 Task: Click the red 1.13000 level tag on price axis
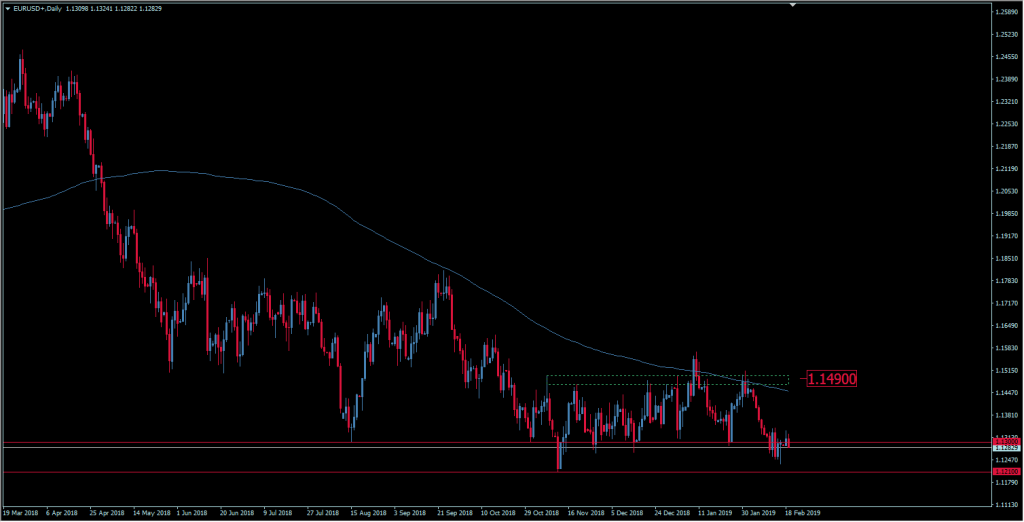pos(1006,442)
